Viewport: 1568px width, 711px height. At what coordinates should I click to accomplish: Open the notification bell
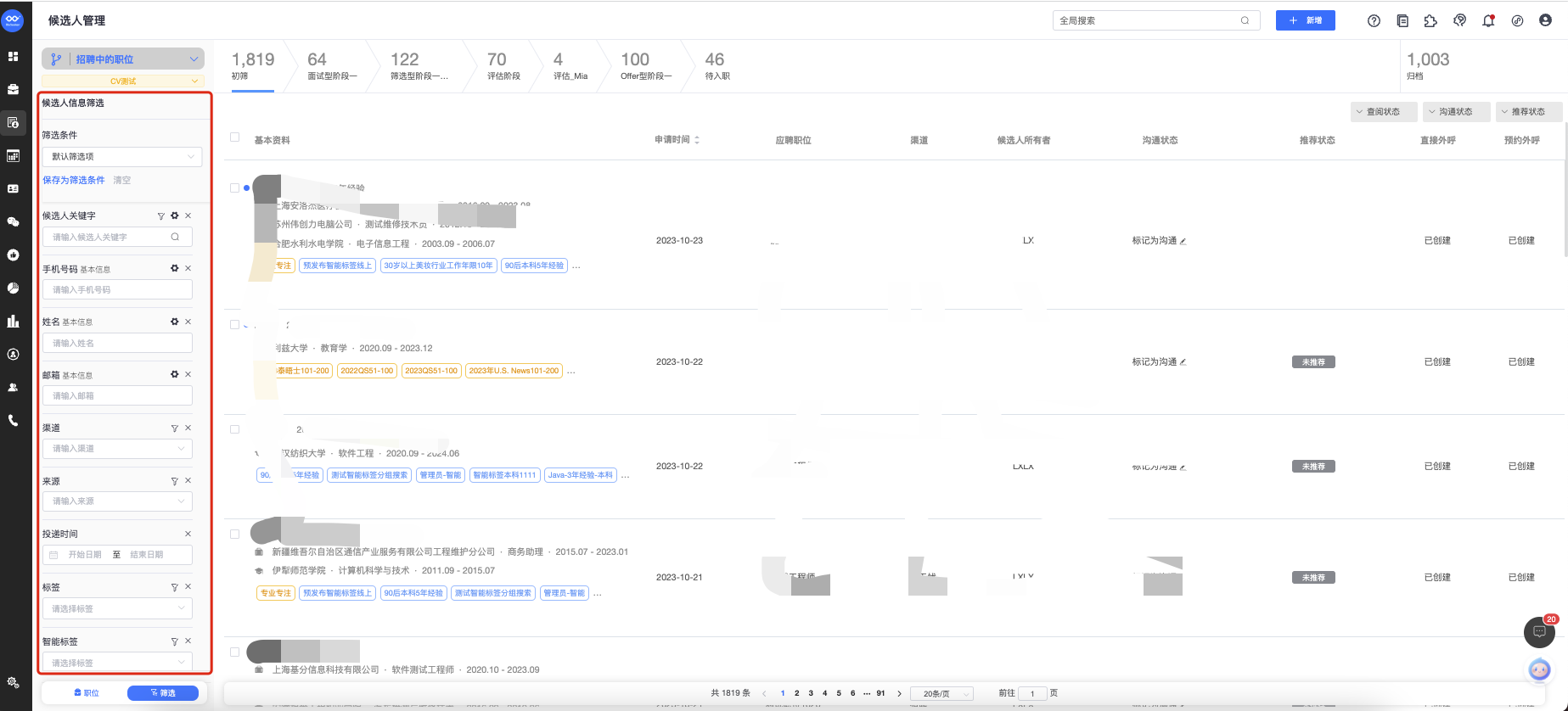(x=1488, y=20)
